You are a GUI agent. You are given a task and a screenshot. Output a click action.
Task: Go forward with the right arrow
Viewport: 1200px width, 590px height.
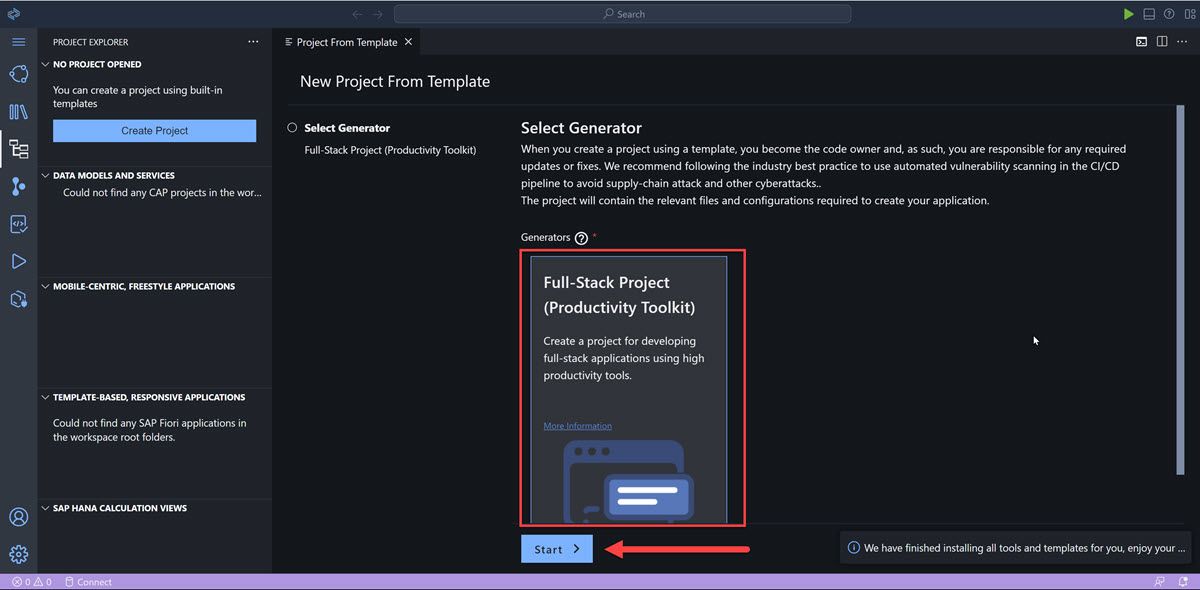pyautogui.click(x=377, y=14)
